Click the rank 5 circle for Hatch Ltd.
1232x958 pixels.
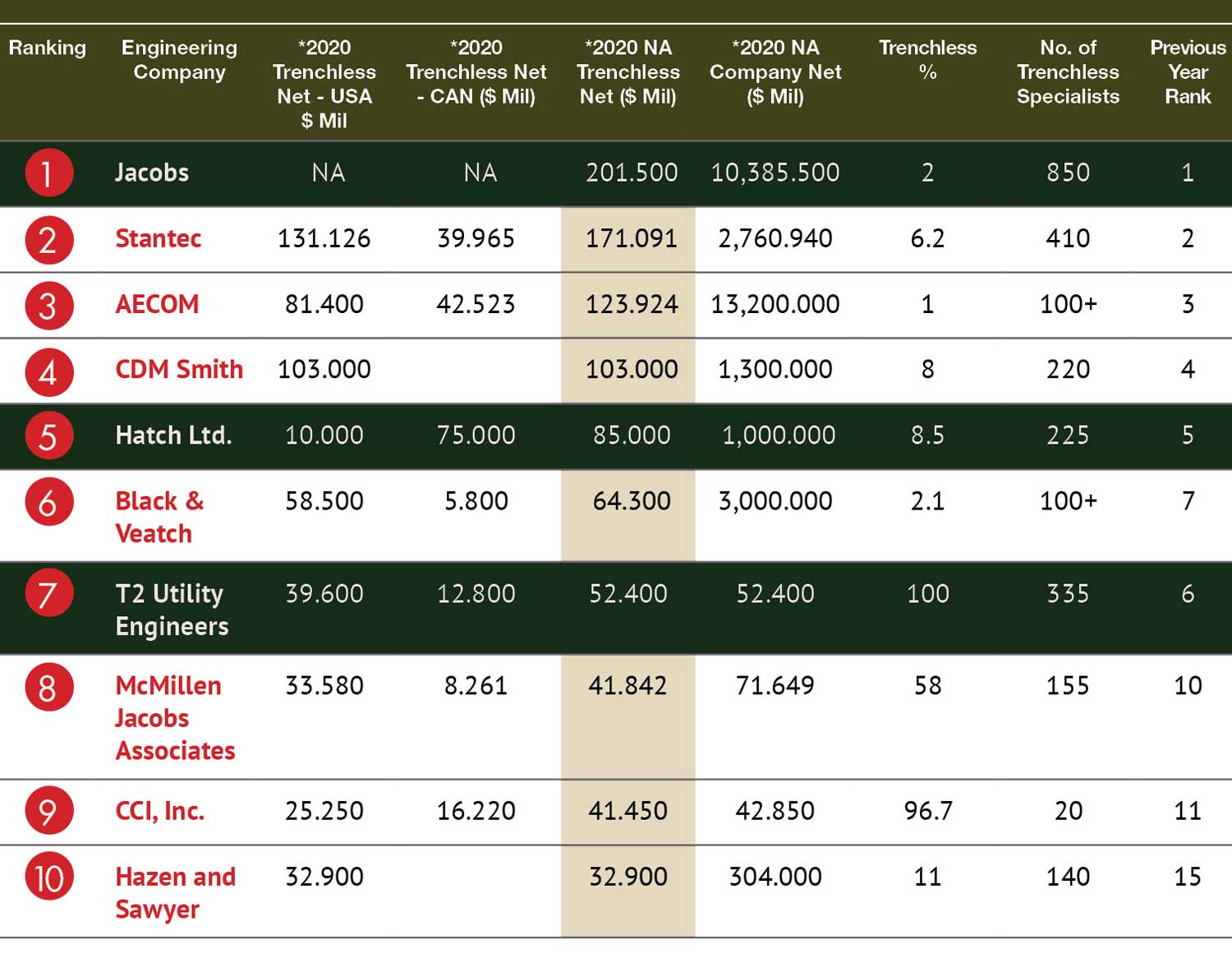(48, 436)
